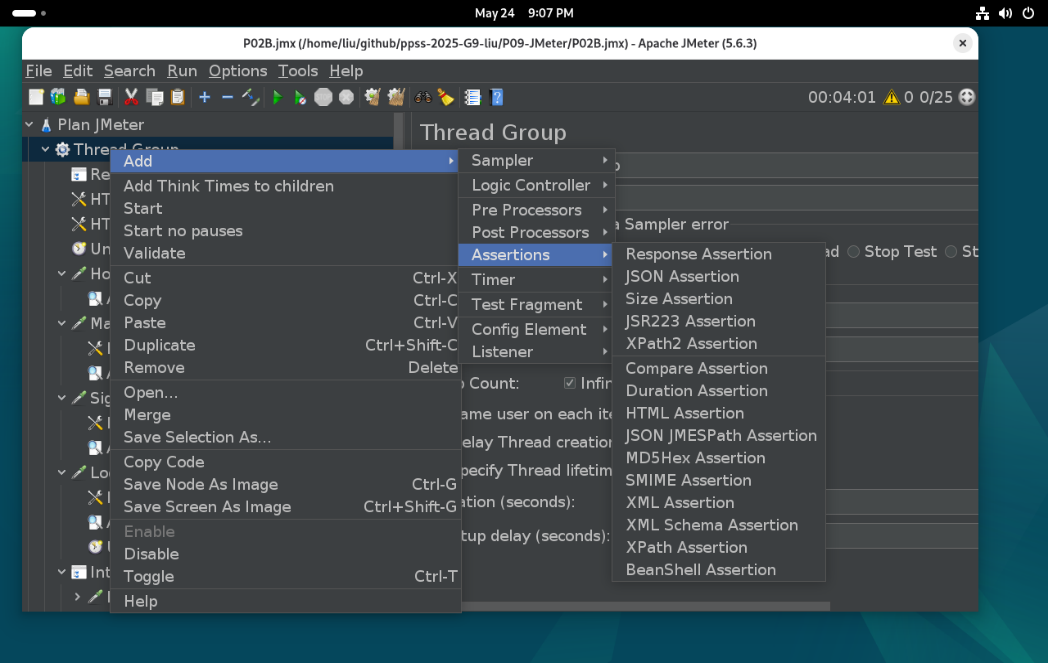Click the blue question mark Help icon

click(x=497, y=98)
